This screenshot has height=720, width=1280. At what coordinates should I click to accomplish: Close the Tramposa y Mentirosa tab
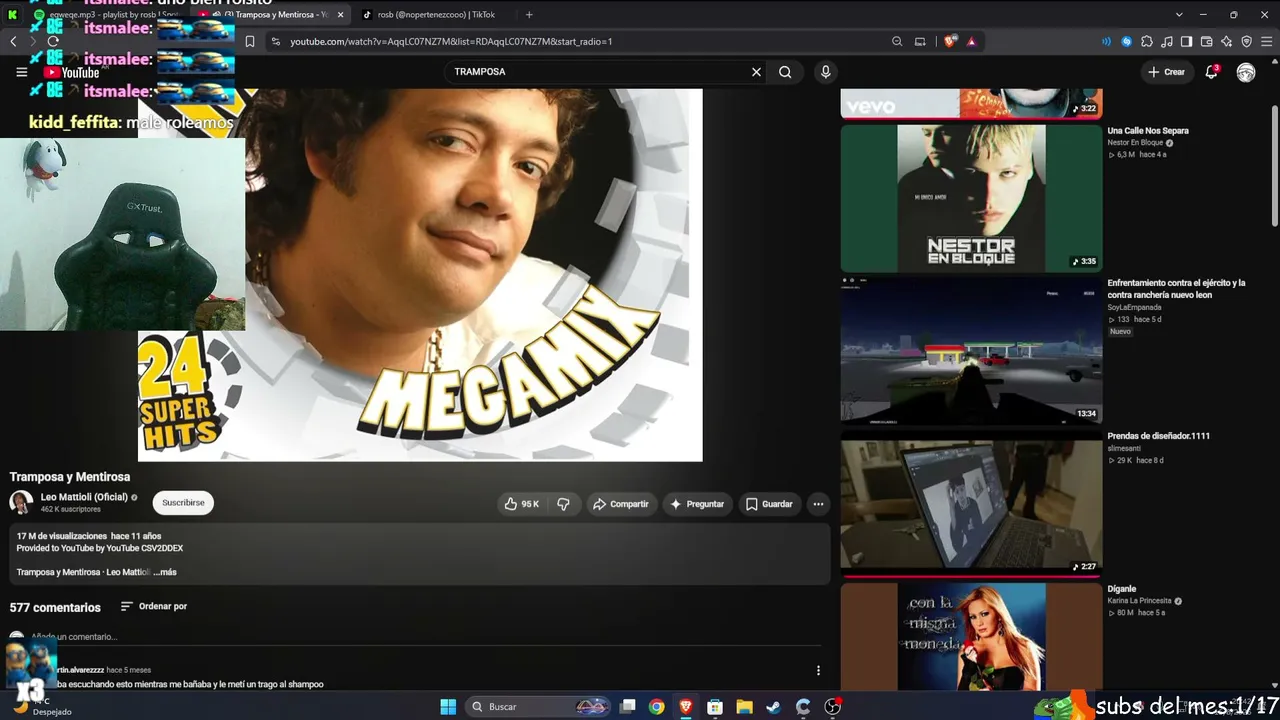341,15
